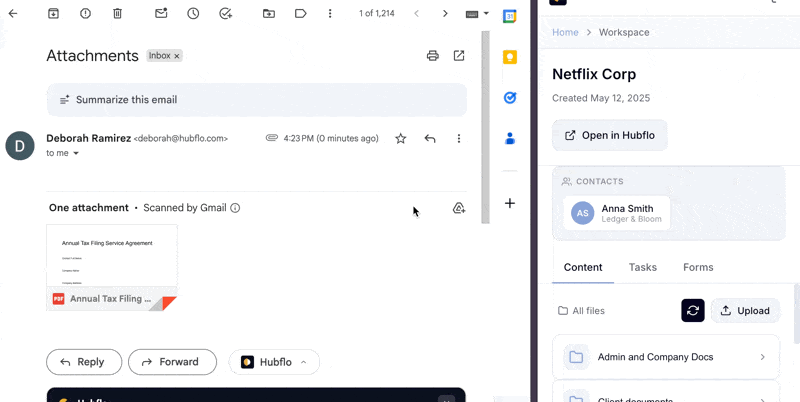Screen dimensions: 800x402
Task: Archive this email
Action: coord(53,14)
